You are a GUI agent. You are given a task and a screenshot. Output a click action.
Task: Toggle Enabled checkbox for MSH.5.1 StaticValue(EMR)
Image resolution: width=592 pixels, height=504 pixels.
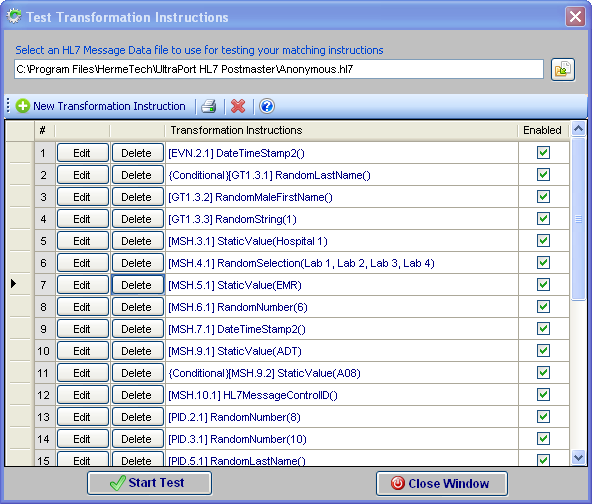tap(543, 285)
